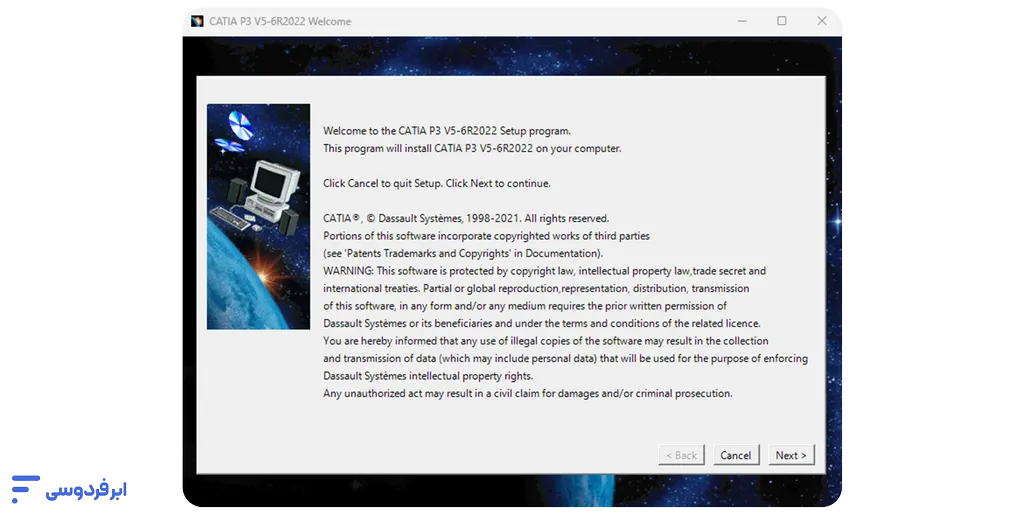Minimize the CATIA Welcome window

pos(742,21)
